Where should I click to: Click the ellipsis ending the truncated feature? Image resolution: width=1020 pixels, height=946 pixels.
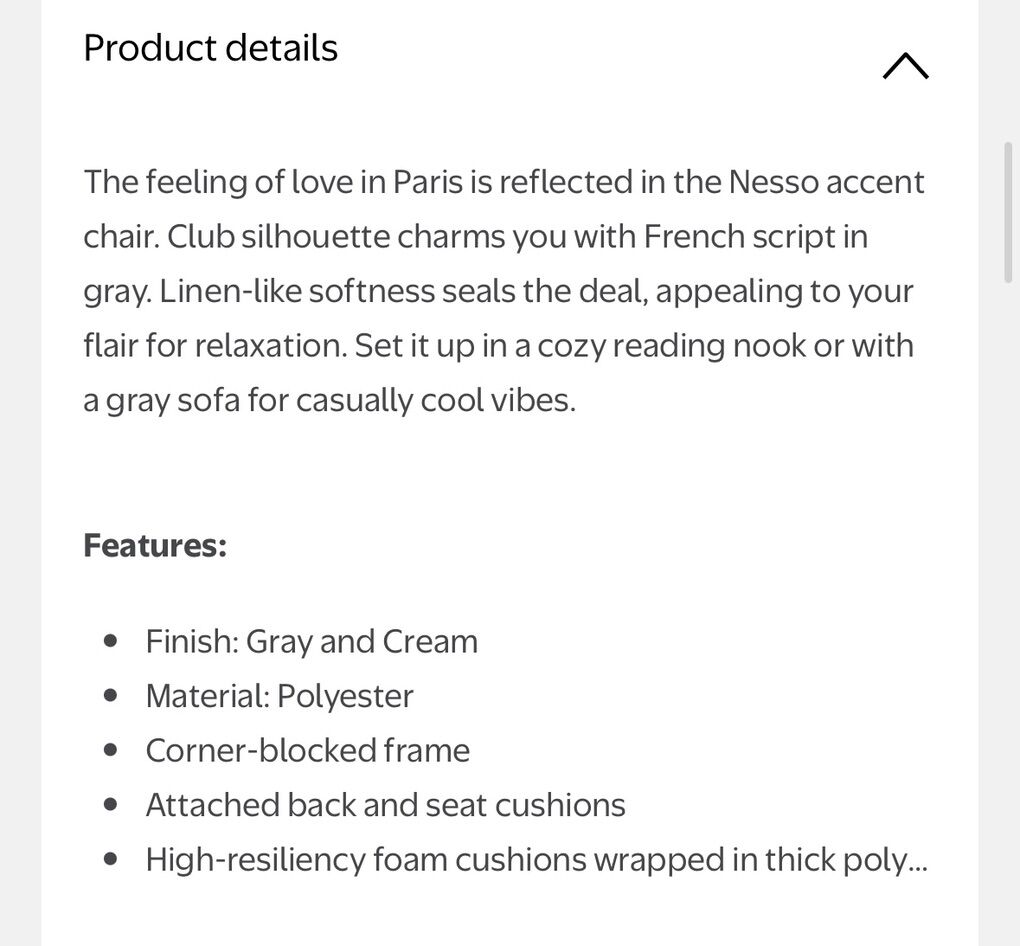[x=918, y=862]
